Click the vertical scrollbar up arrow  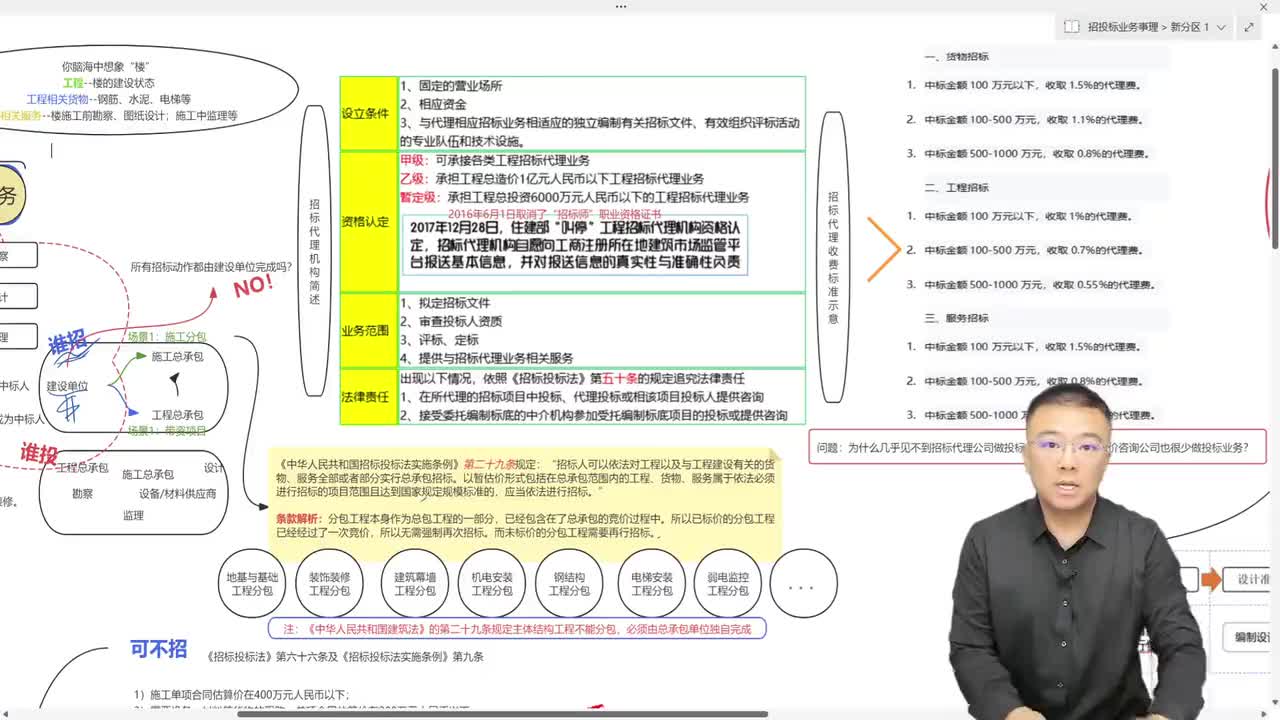coord(1274,49)
